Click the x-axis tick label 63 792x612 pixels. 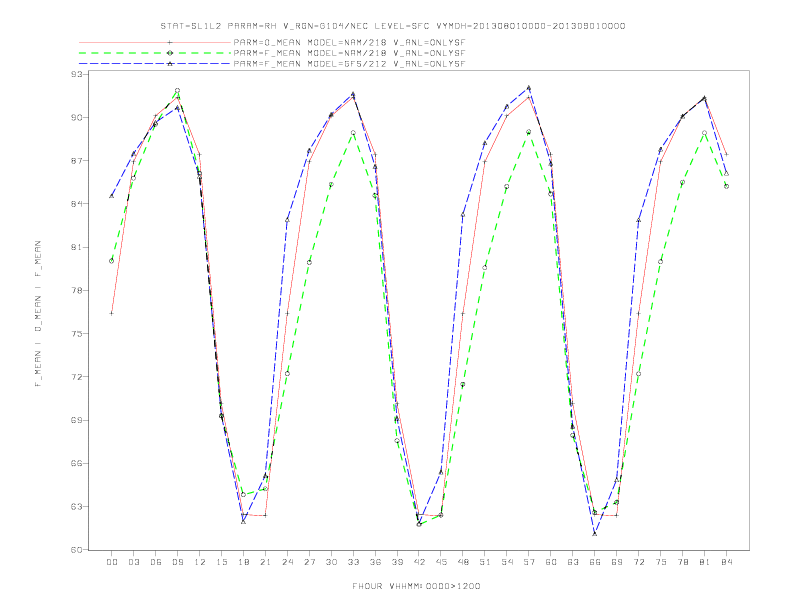573,562
